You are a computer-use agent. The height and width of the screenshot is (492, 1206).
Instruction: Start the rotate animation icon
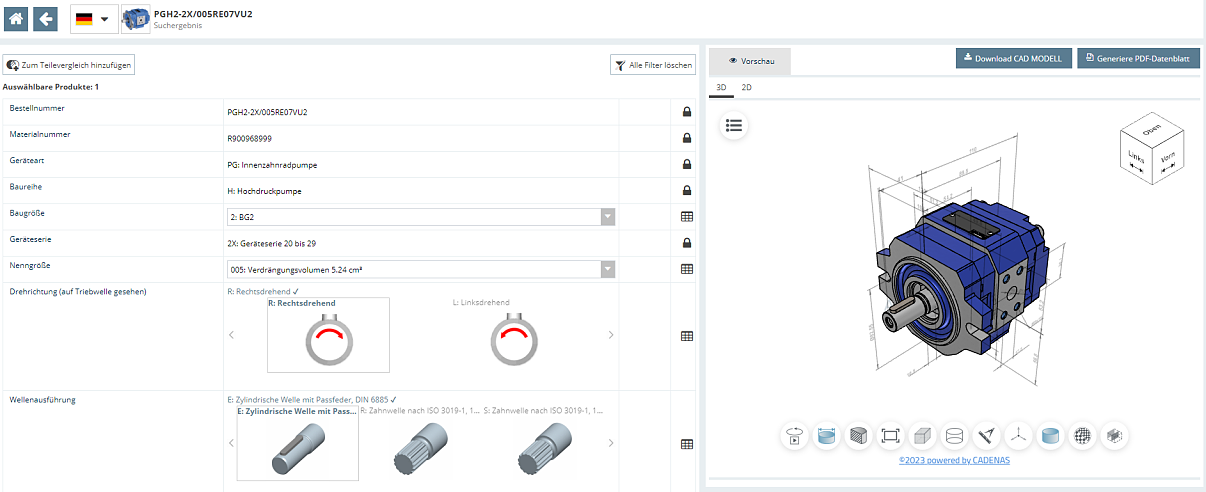(x=795, y=436)
